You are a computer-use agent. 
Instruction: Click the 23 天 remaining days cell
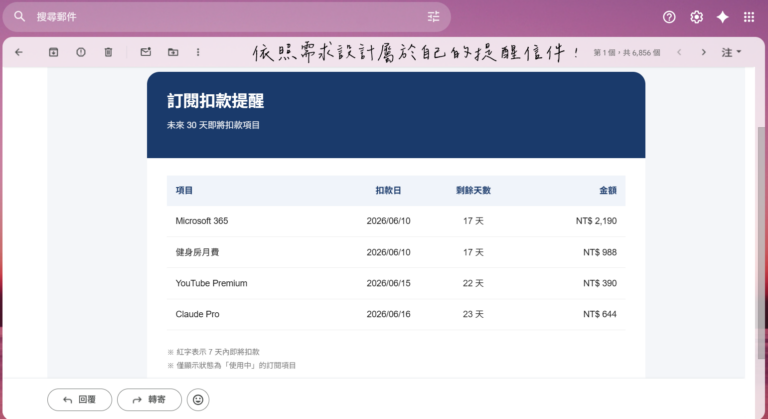click(x=473, y=314)
